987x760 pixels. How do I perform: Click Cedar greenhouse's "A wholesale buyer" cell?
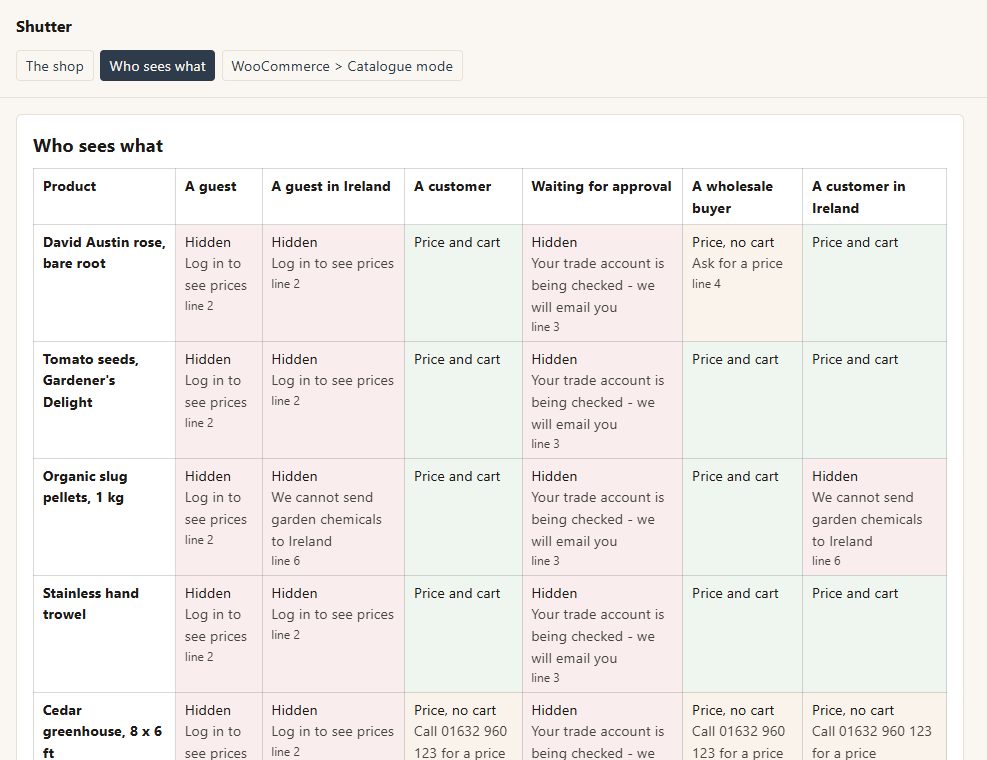(743, 727)
